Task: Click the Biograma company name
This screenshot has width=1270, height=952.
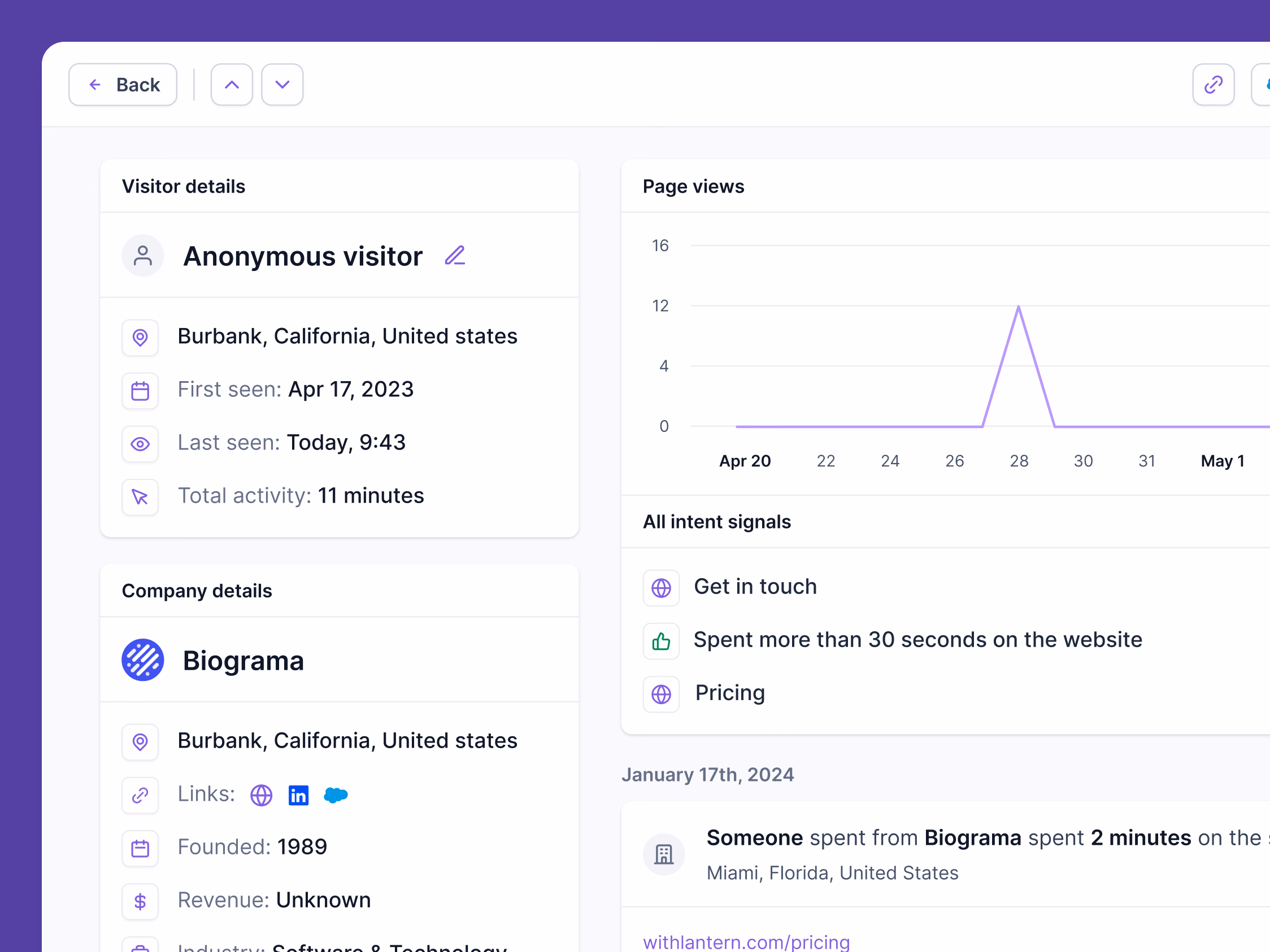Action: point(243,661)
